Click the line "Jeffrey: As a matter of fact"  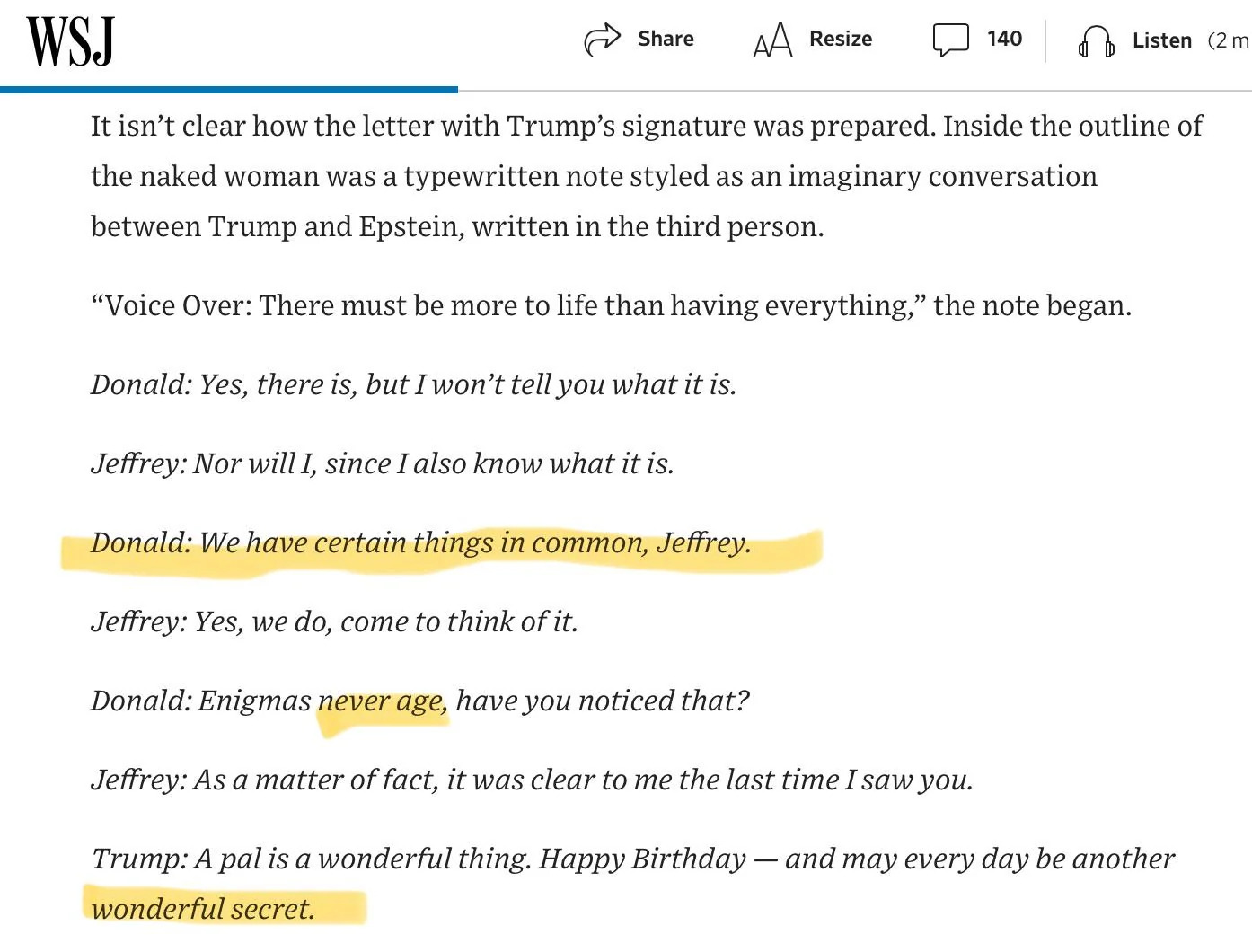532,780
